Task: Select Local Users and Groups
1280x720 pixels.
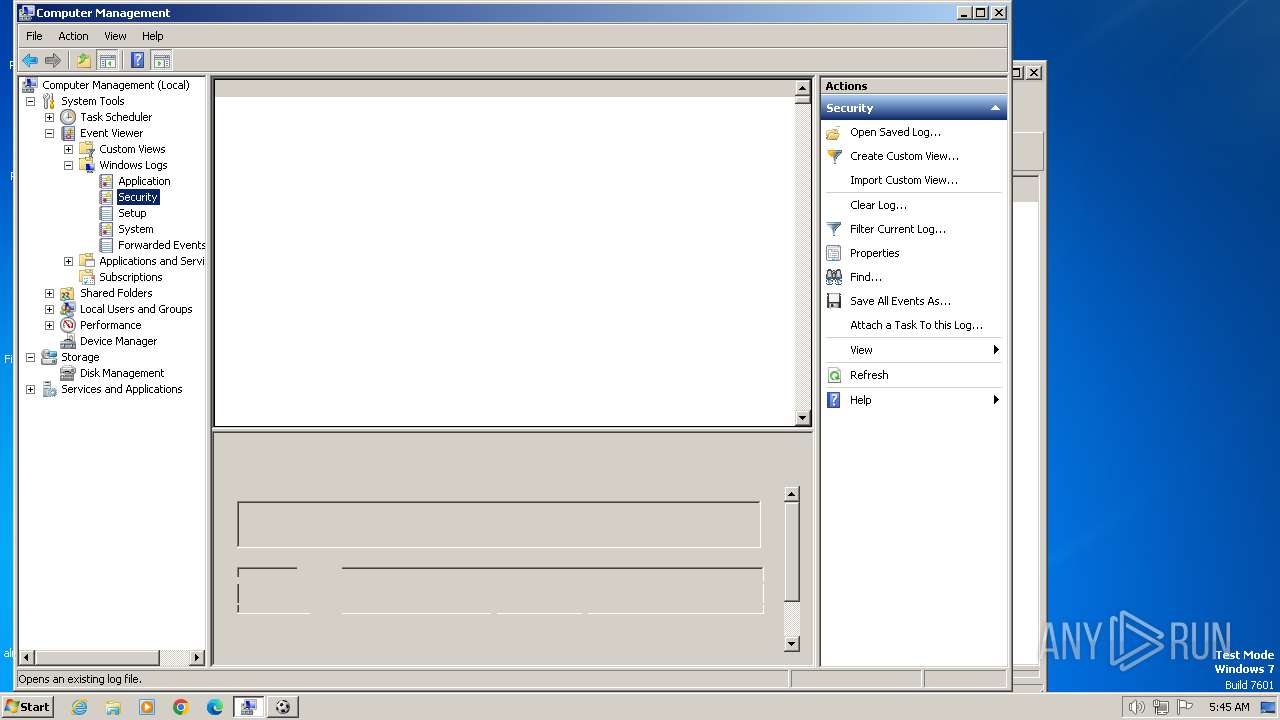Action: [136, 309]
